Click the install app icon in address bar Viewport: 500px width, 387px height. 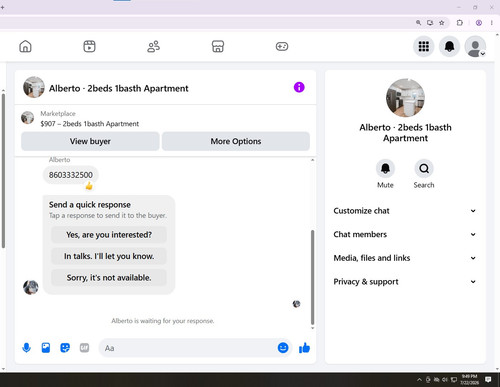430,23
